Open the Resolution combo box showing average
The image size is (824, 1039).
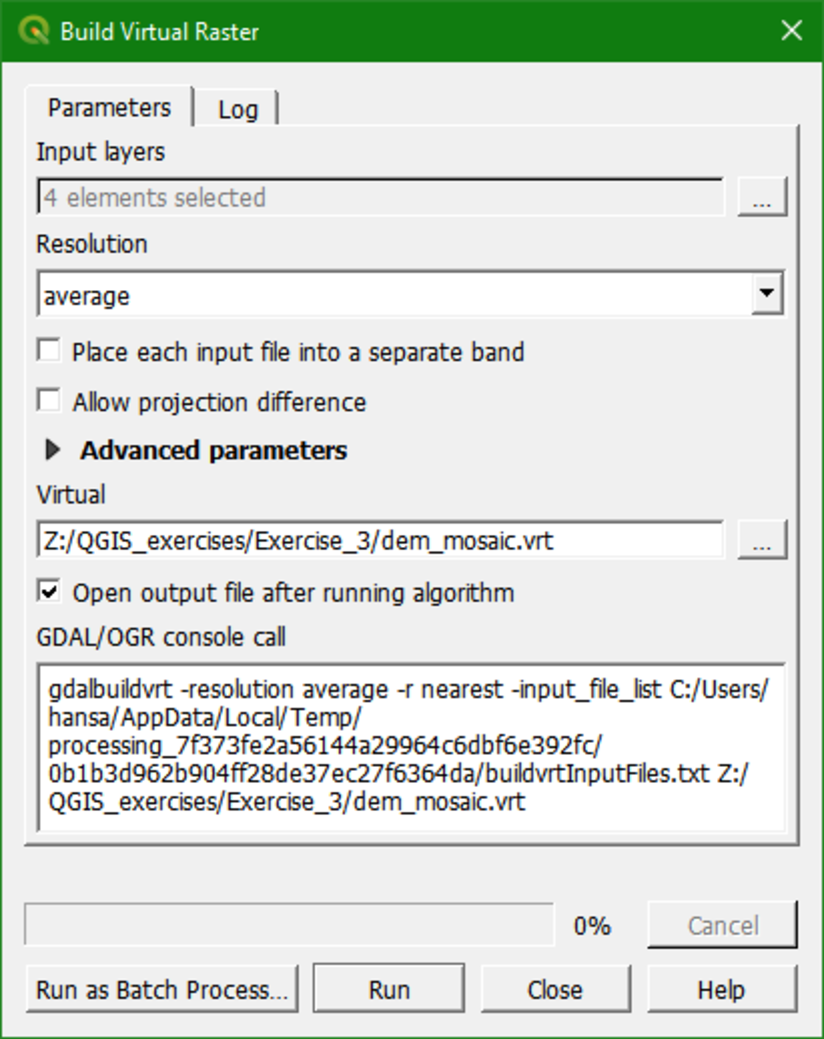400,293
